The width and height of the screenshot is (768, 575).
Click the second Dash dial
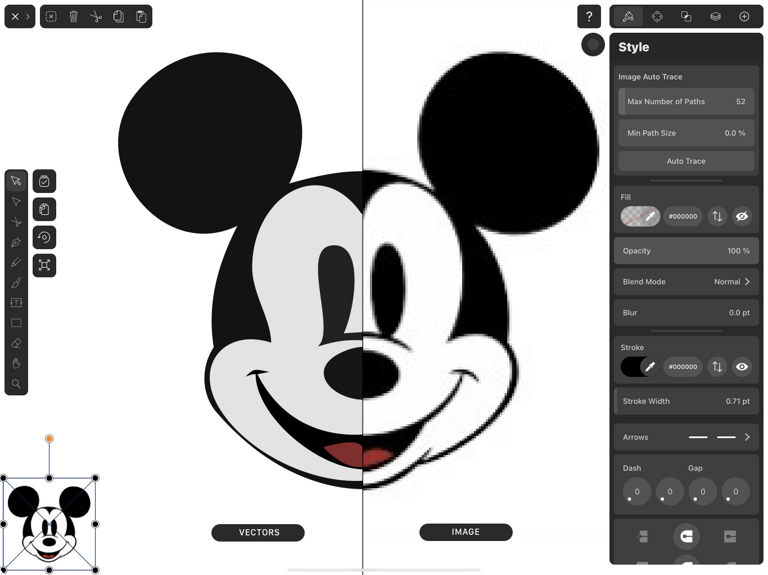point(669,492)
